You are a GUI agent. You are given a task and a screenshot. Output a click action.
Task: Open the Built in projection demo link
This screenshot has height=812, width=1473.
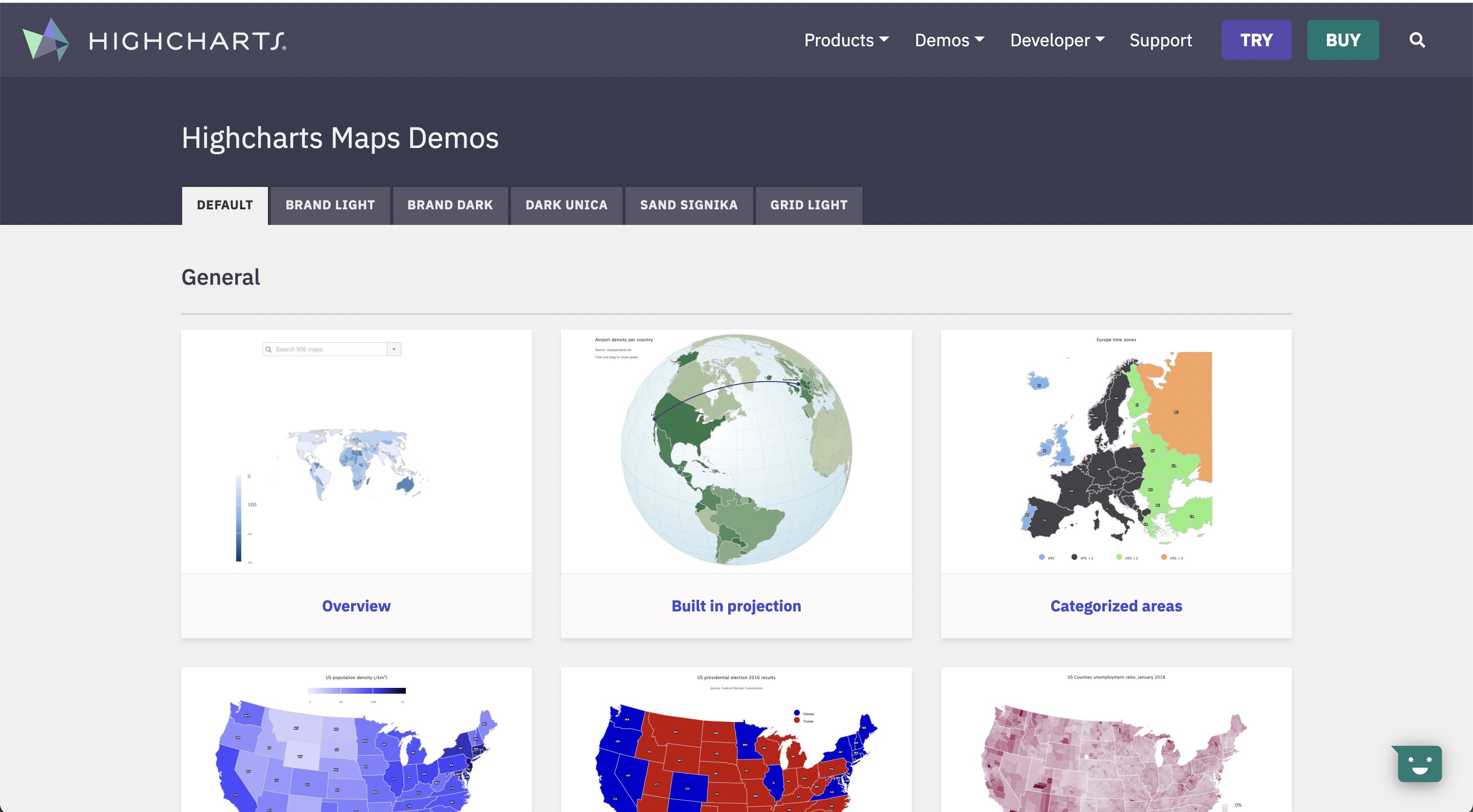(x=736, y=606)
